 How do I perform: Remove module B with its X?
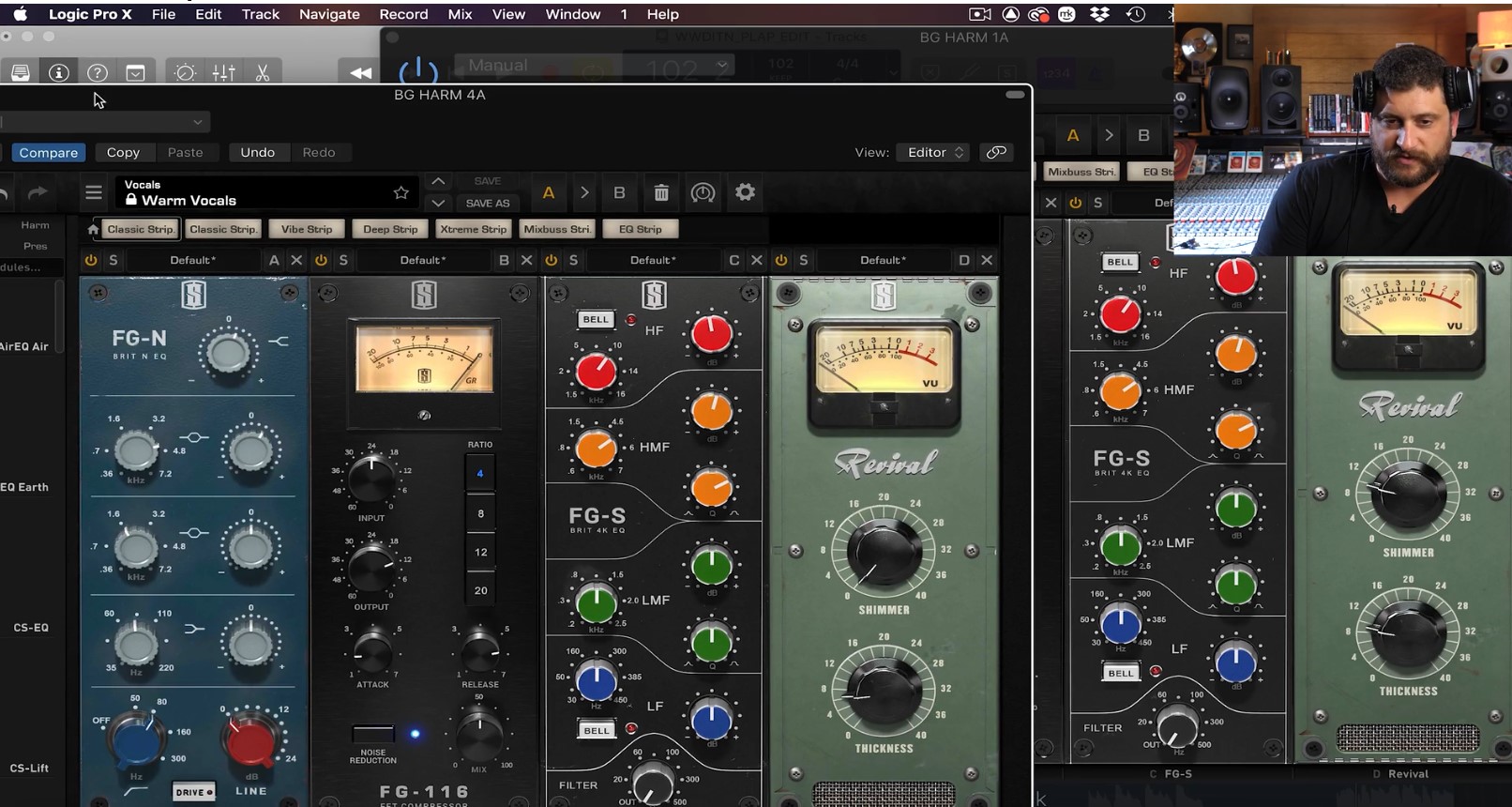tap(527, 260)
